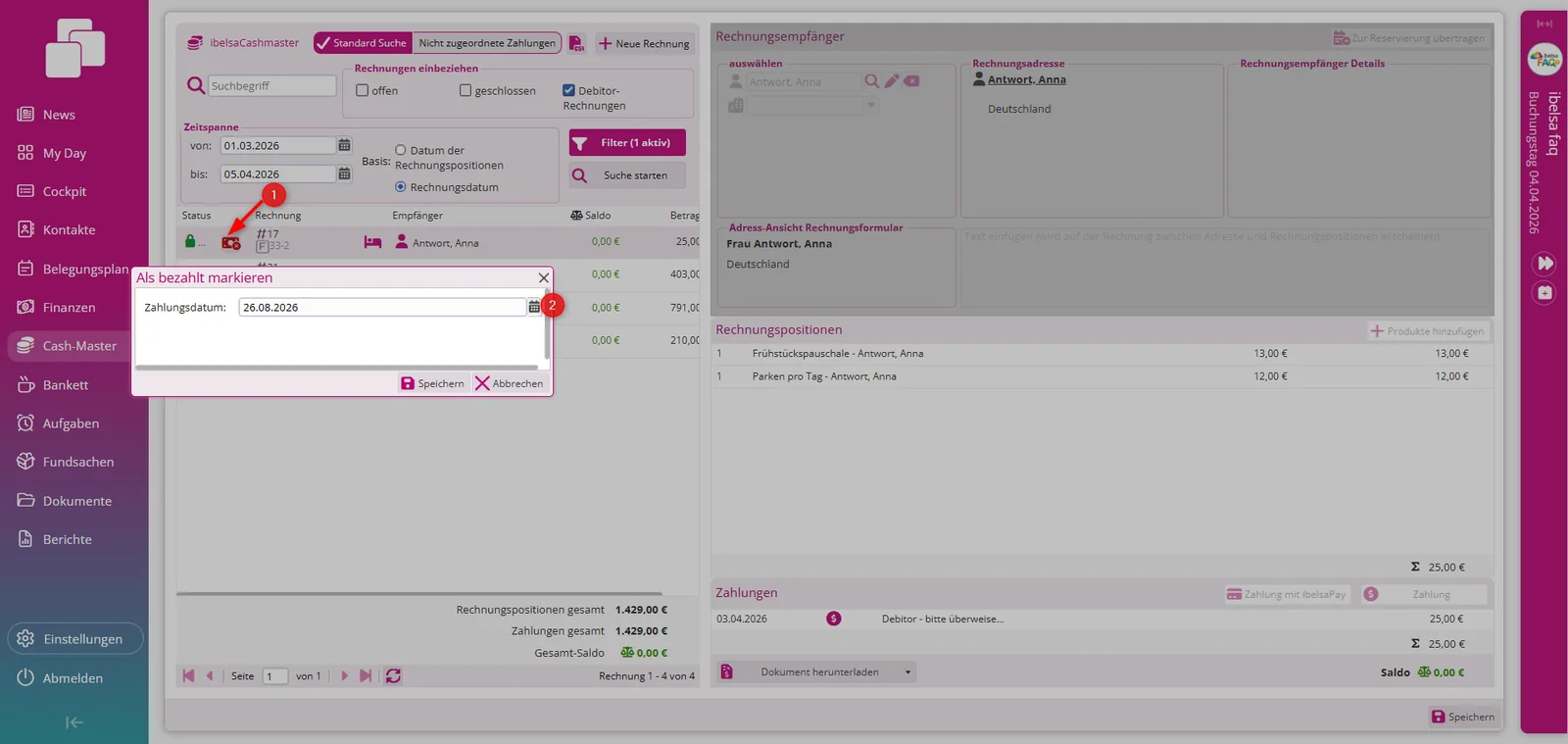The image size is (1568, 744).
Task: Click the red mark-as-paid icon on invoice #17
Action: [x=231, y=242]
